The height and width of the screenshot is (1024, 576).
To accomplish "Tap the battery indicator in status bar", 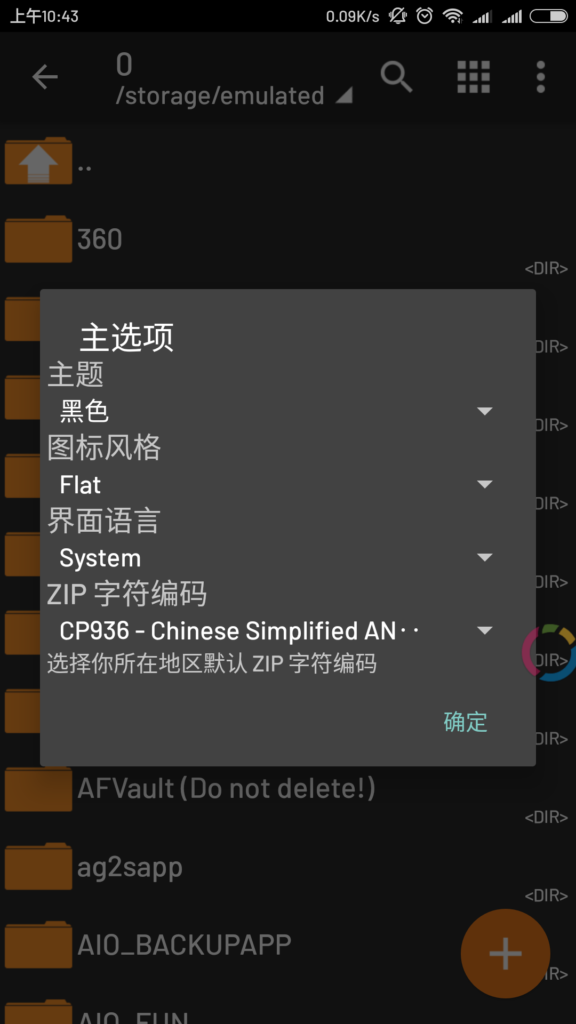I will 549,16.
